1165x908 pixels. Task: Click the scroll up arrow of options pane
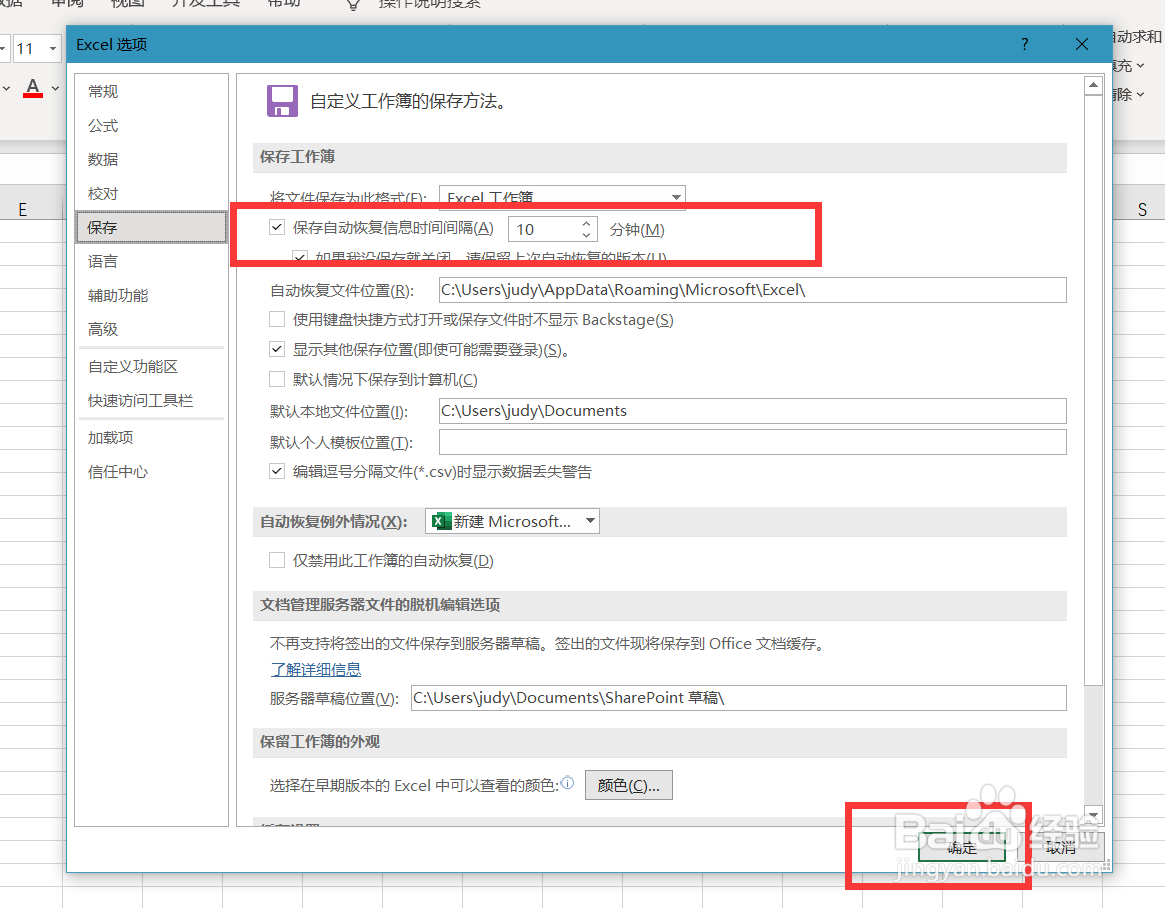[1093, 85]
